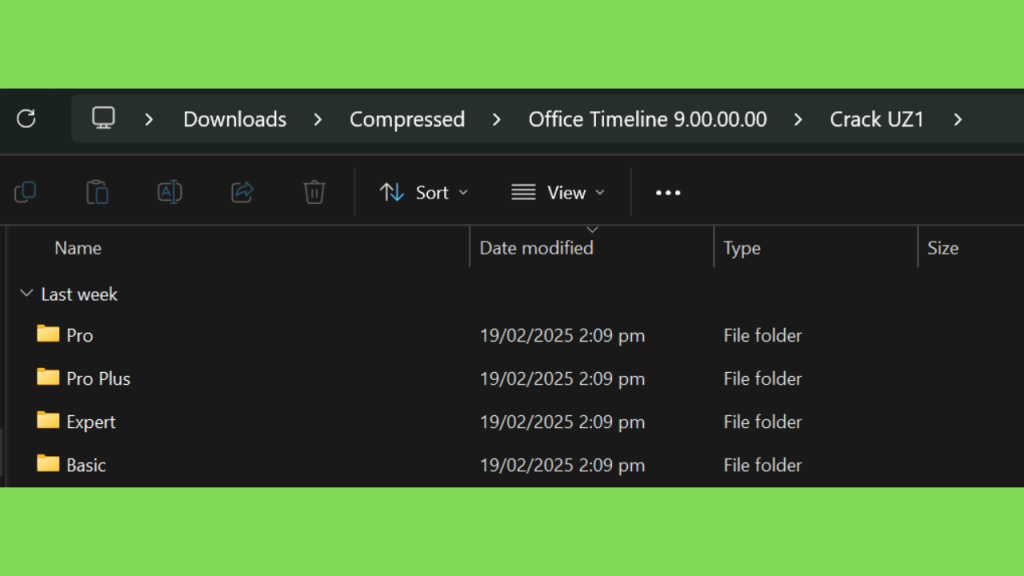Click File folder type in the Pro Plus row
Screen dimensions: 1024x576
[762, 379]
